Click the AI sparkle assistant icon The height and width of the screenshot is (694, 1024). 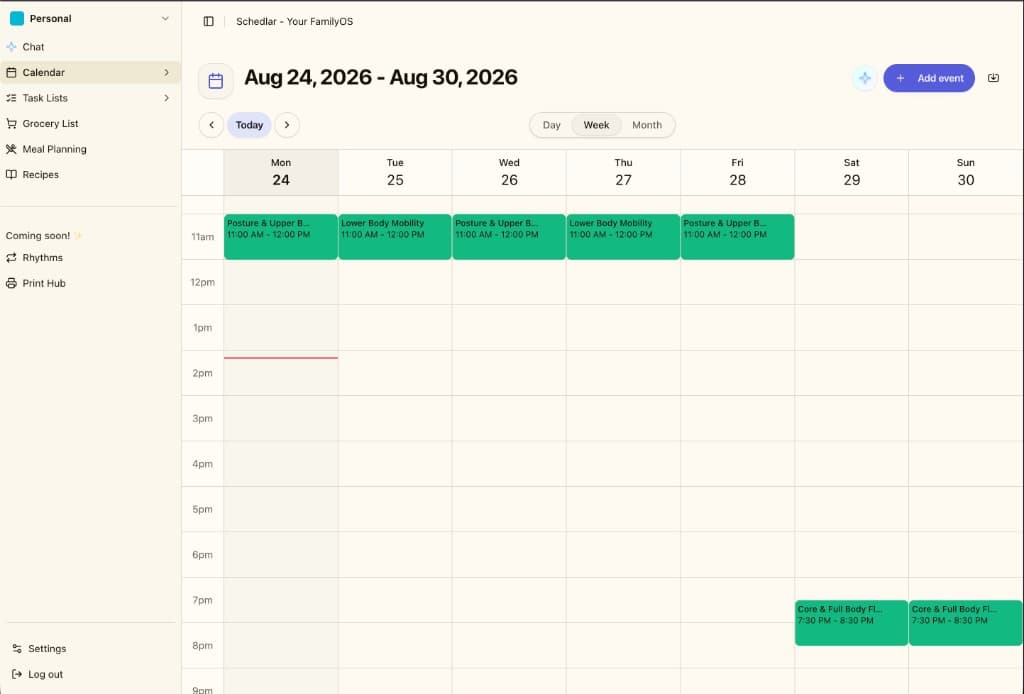click(x=865, y=78)
